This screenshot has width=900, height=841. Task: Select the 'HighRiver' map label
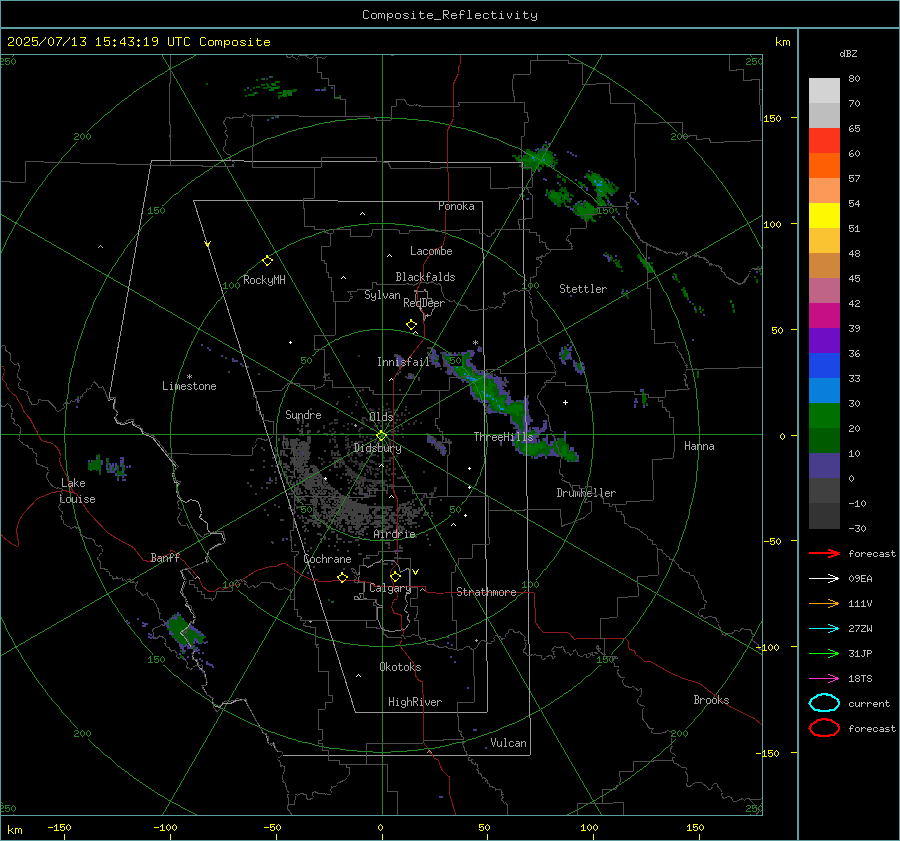click(415, 702)
